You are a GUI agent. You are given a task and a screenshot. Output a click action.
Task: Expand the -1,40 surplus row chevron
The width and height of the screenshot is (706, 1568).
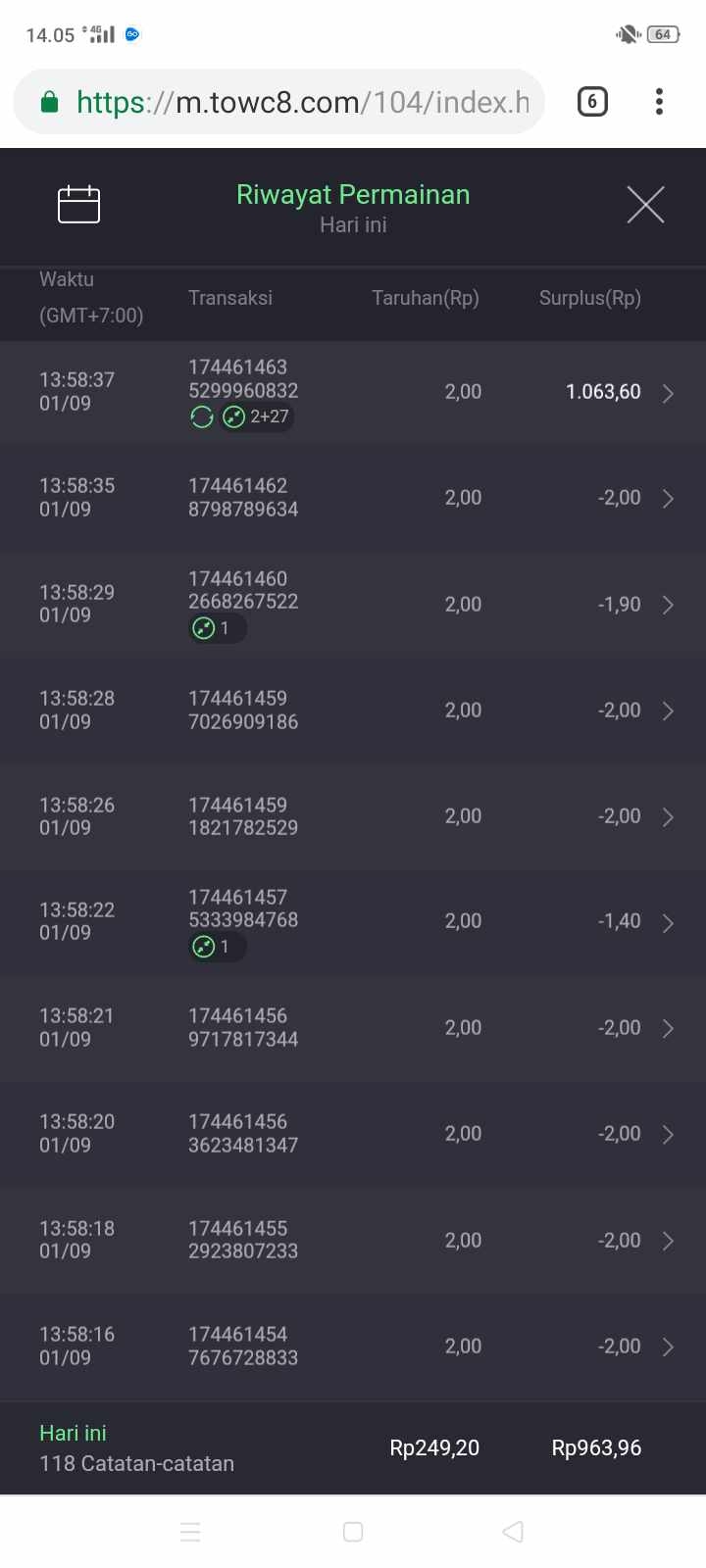point(668,923)
